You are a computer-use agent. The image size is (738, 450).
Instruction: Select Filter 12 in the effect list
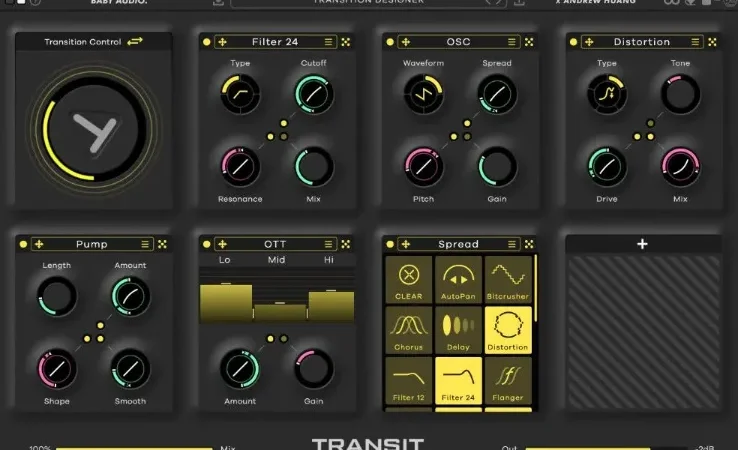click(409, 380)
